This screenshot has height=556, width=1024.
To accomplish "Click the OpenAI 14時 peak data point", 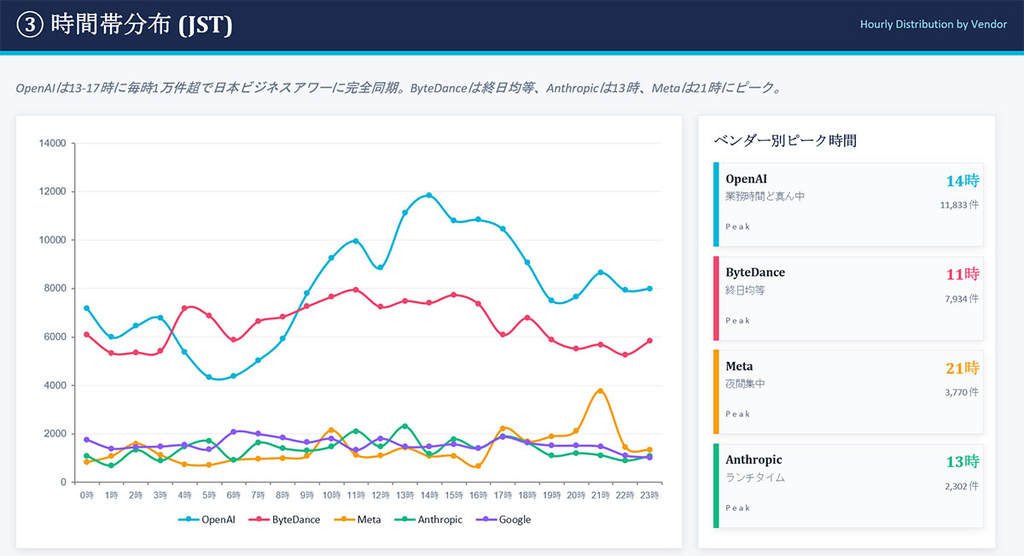I will [x=429, y=195].
